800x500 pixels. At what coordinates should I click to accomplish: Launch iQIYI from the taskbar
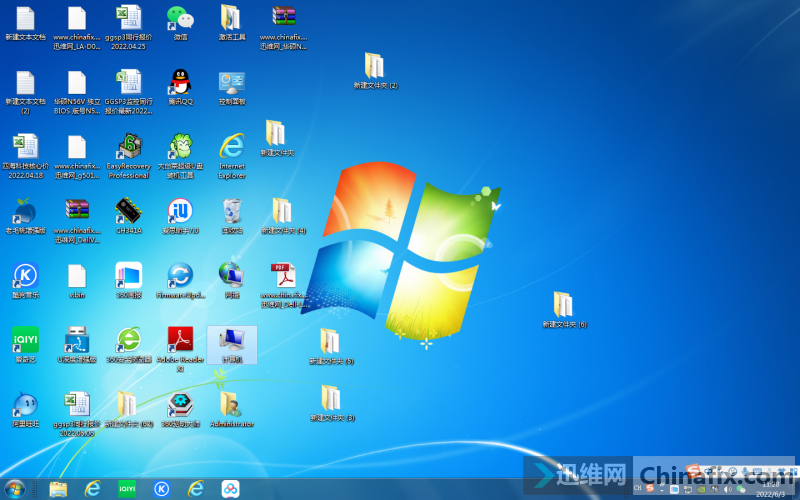tap(127, 489)
